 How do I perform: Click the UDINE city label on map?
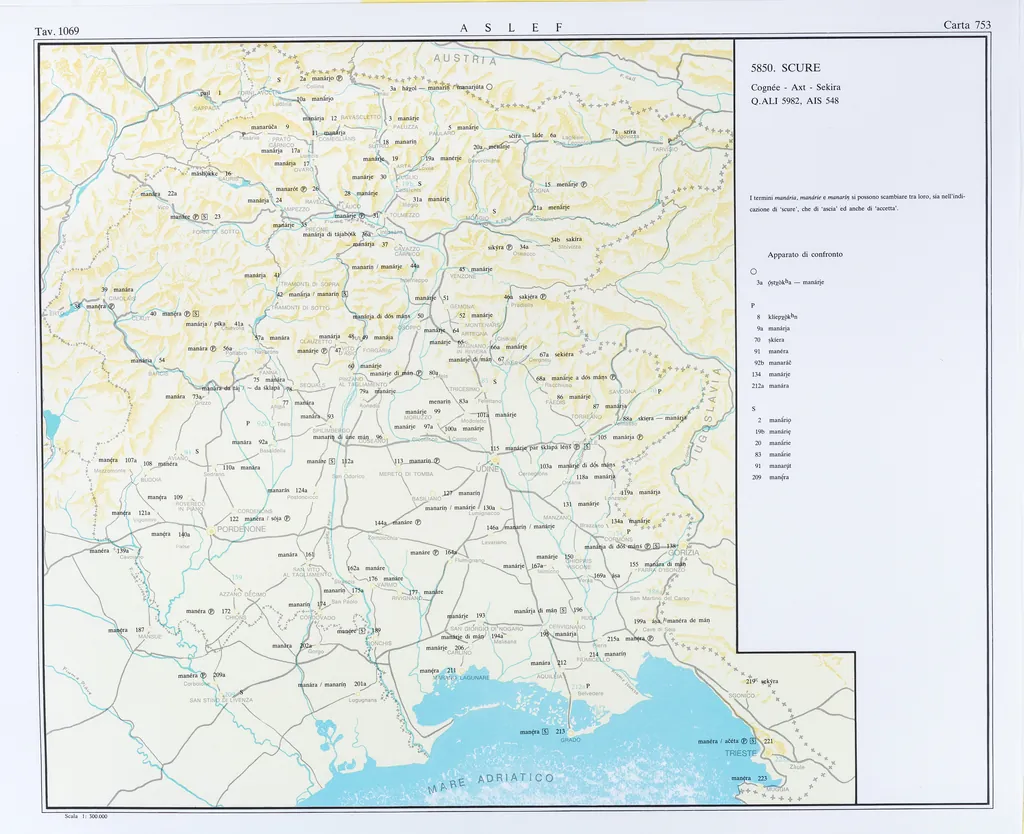[487, 468]
